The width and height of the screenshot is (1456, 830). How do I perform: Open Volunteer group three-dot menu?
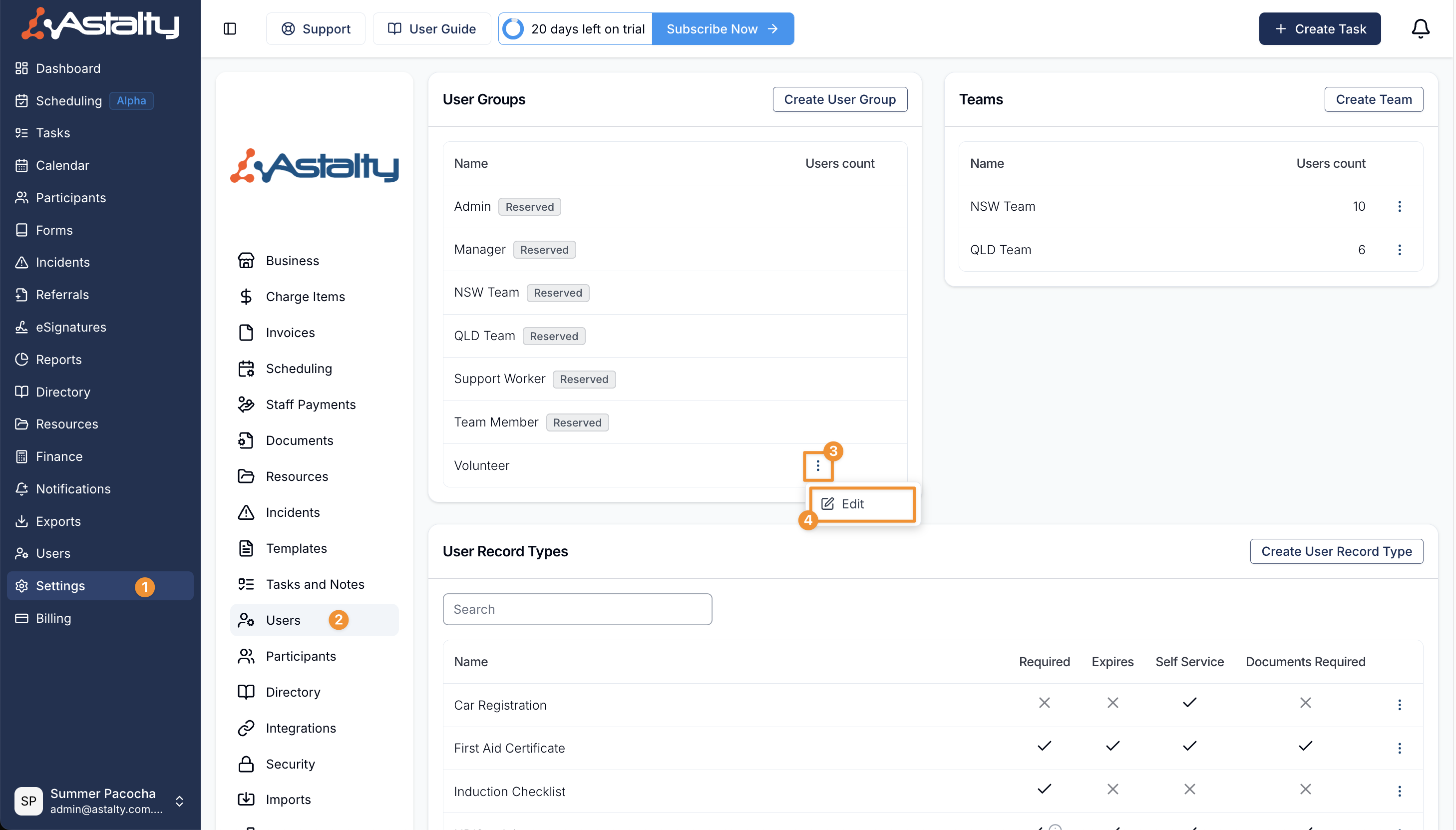point(817,466)
